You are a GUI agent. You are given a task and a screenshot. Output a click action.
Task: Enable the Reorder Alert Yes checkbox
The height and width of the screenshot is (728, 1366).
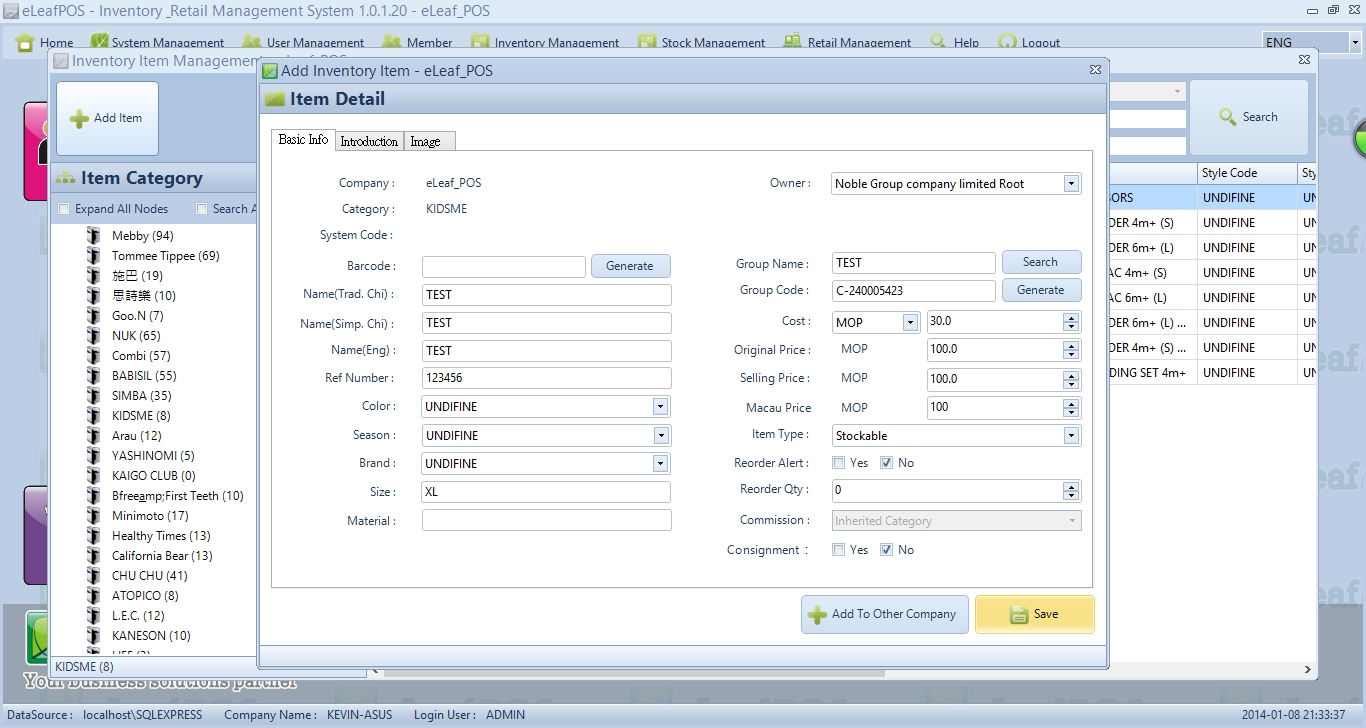coord(839,463)
